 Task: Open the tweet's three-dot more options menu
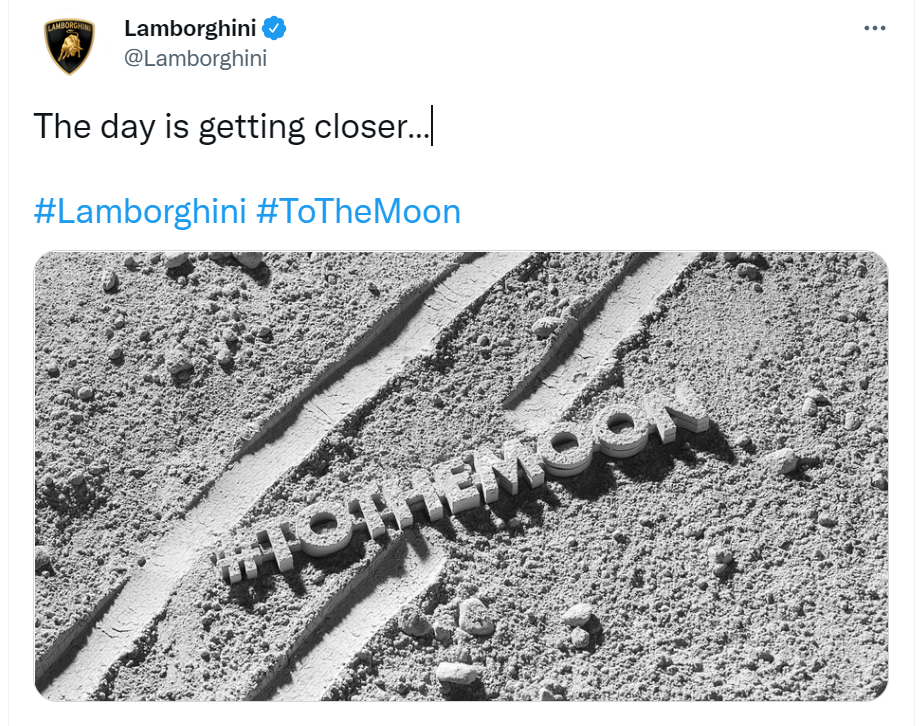(x=874, y=28)
